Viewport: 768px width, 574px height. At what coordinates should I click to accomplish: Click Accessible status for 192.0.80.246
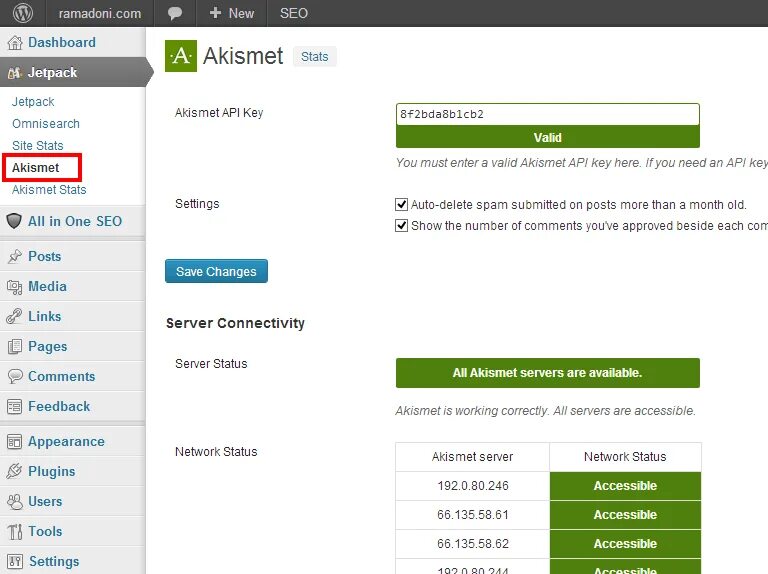625,486
